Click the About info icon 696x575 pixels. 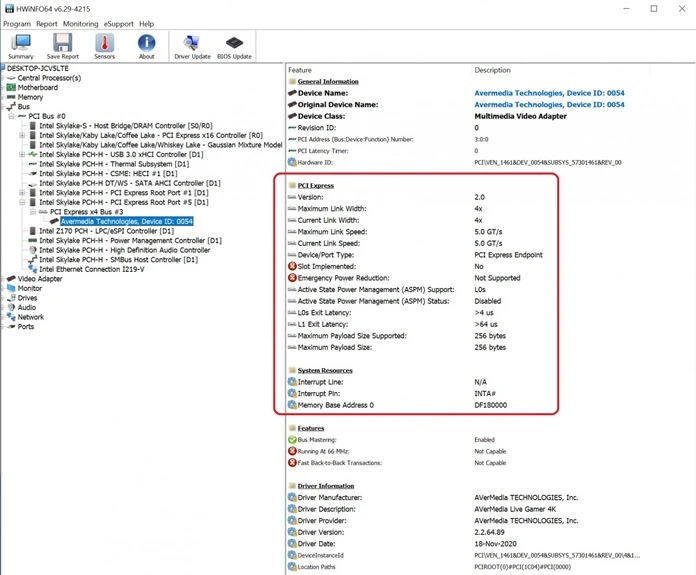pyautogui.click(x=146, y=46)
